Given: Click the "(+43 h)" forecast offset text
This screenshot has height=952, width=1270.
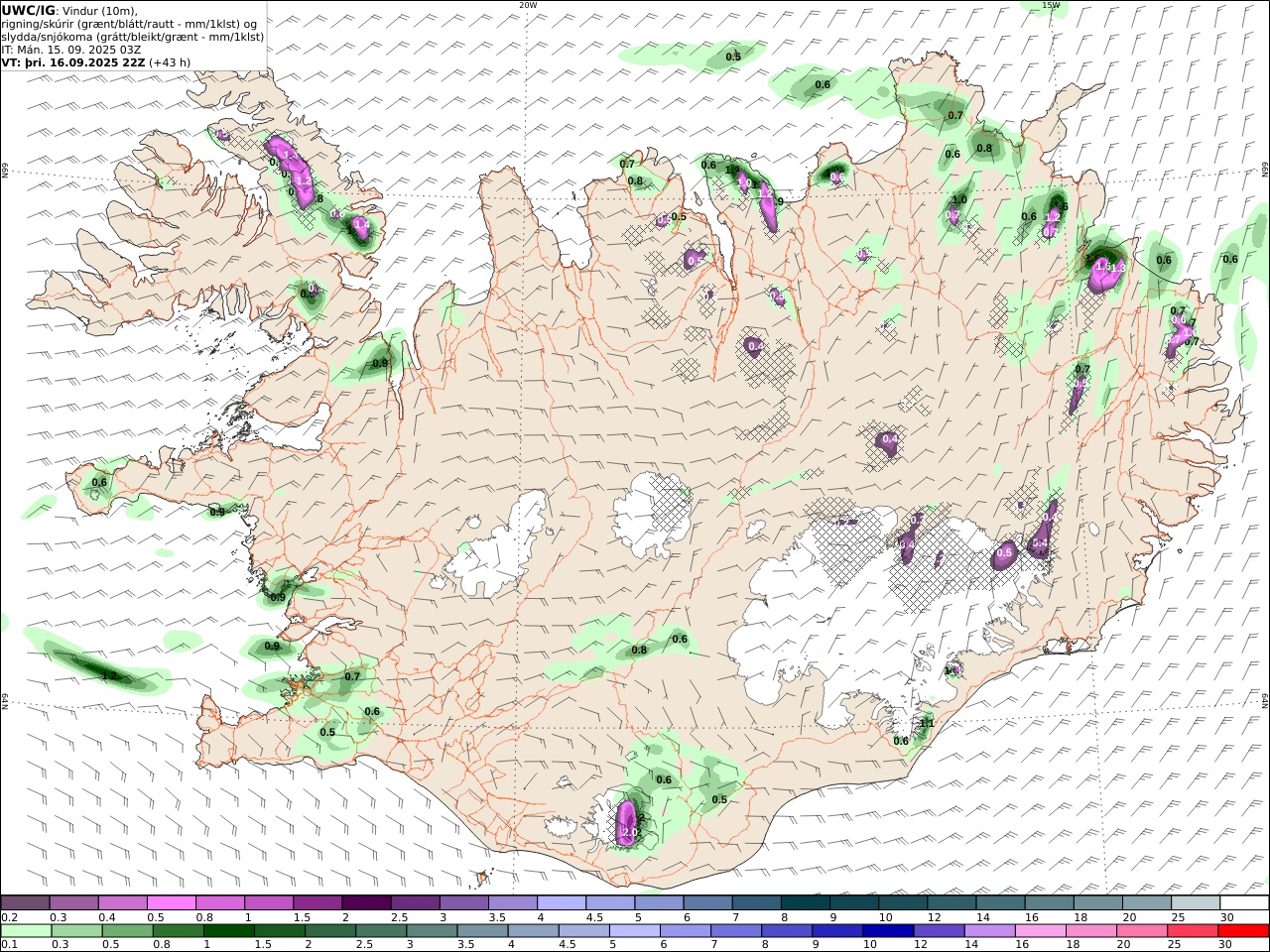Looking at the screenshot, I should 170,61.
